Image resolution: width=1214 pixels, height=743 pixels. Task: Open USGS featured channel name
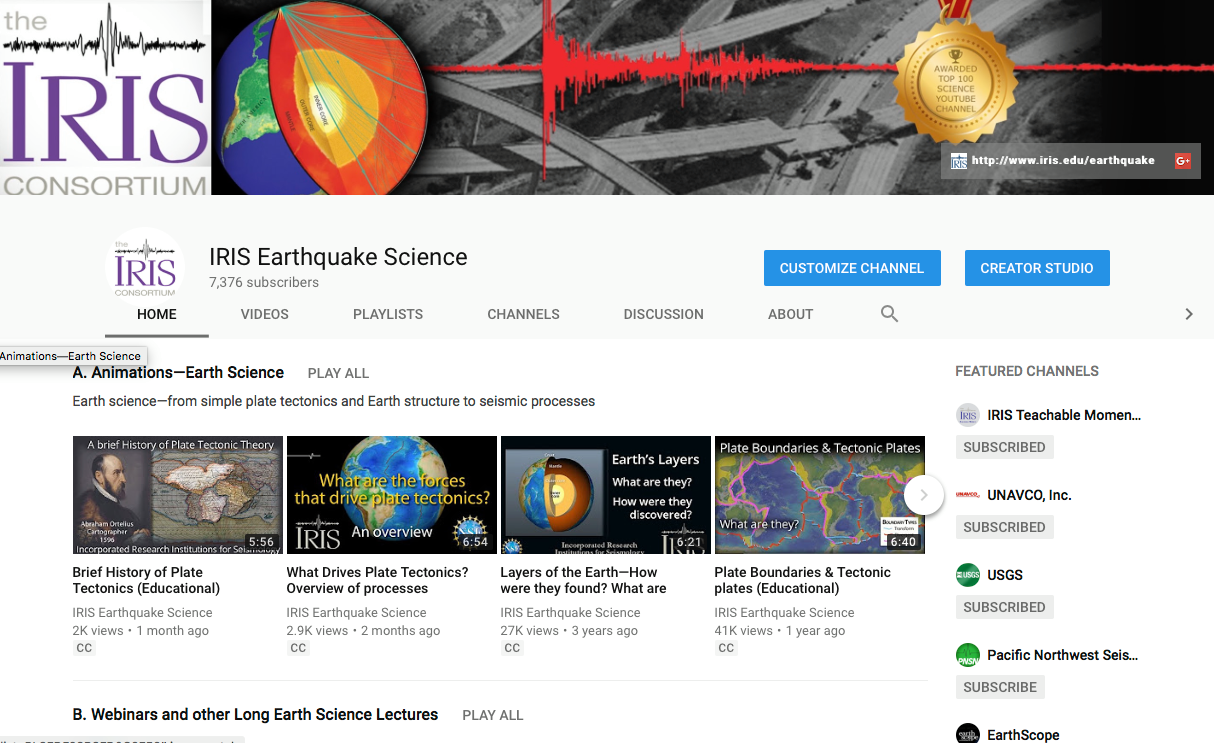[1005, 575]
